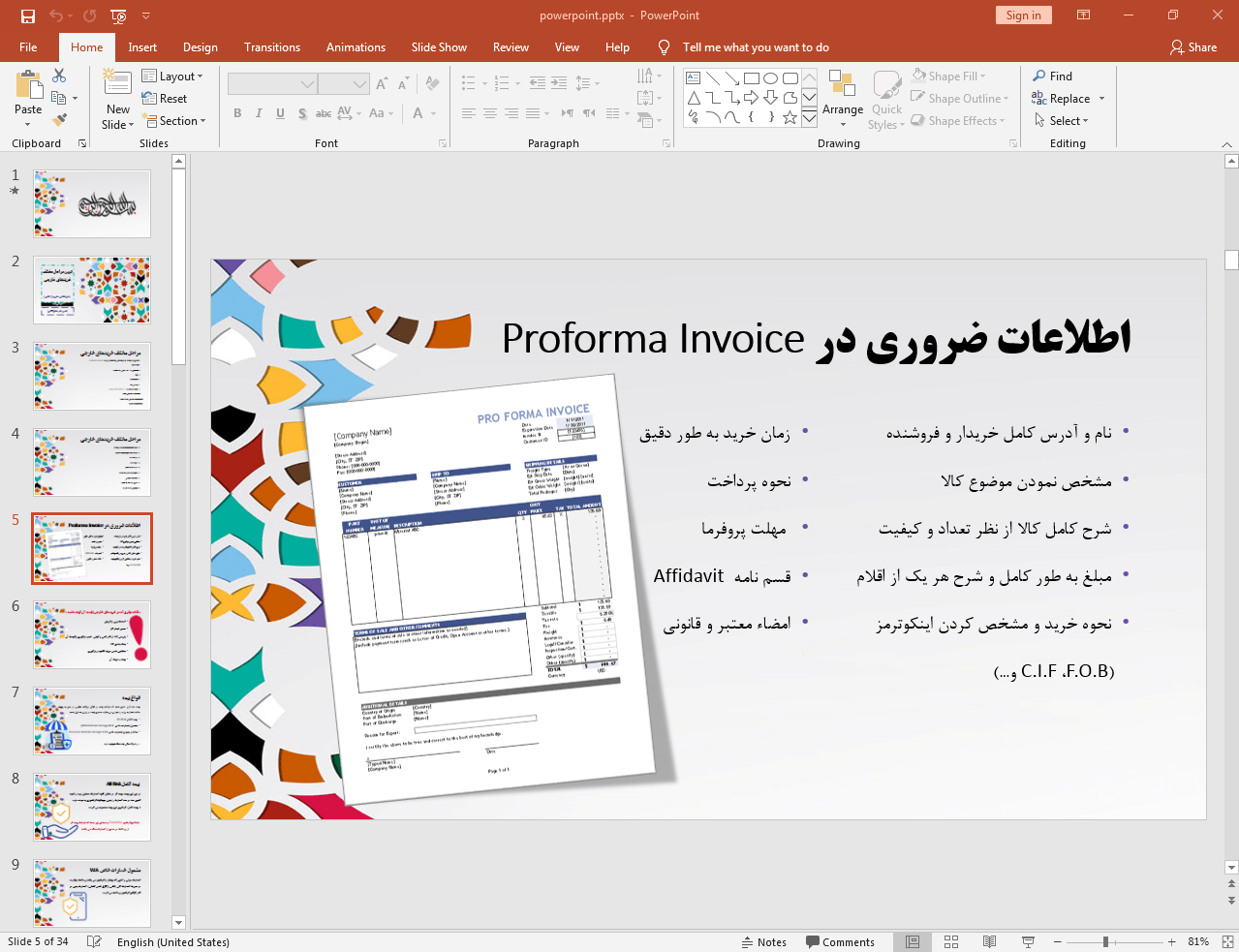Switch to the Design tab
Viewport: 1239px width, 952px height.
coord(200,46)
